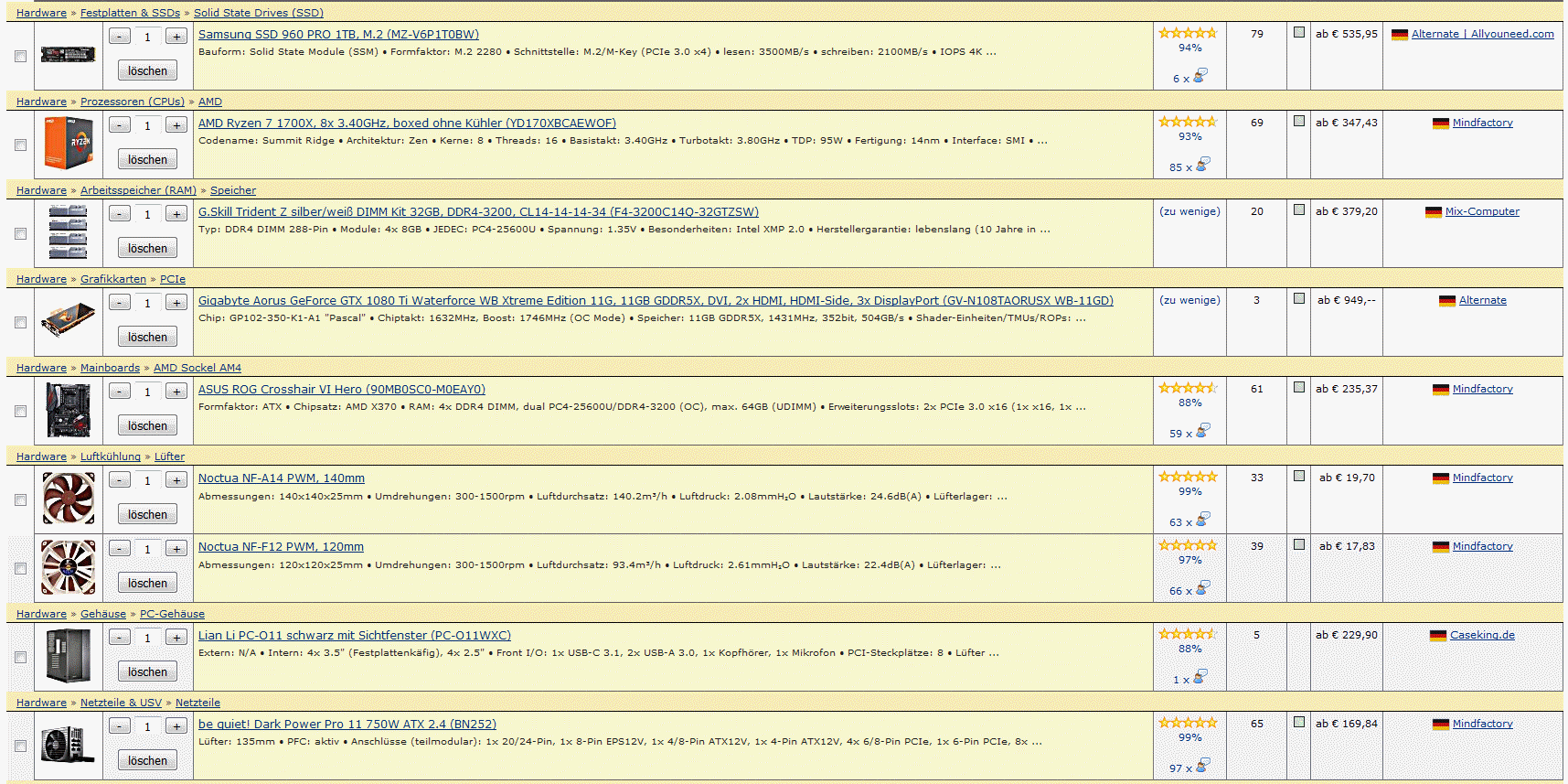Click star rating showing 93% for Ryzen
1568x784 pixels.
pyautogui.click(x=1188, y=122)
